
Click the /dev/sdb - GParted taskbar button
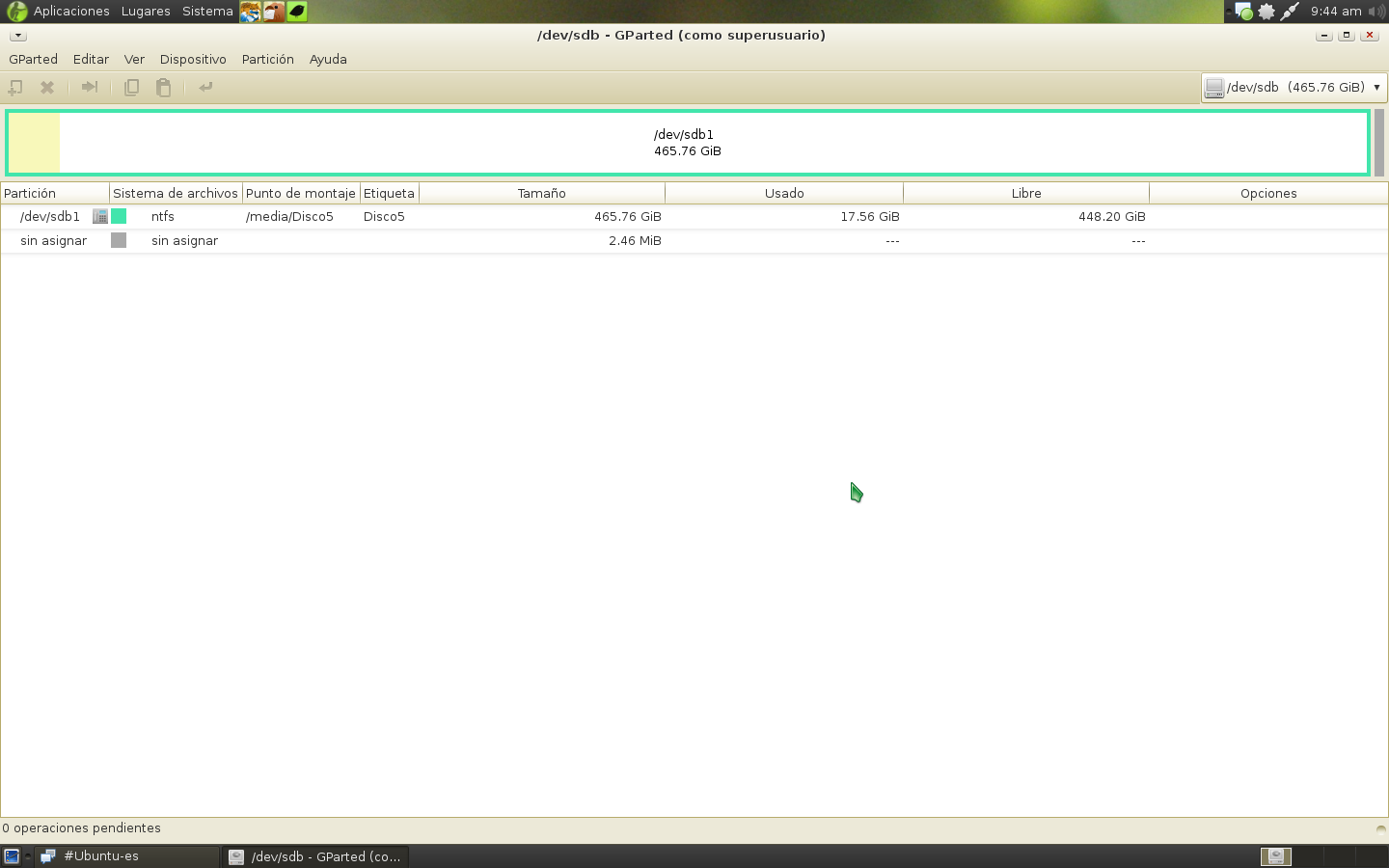point(316,856)
